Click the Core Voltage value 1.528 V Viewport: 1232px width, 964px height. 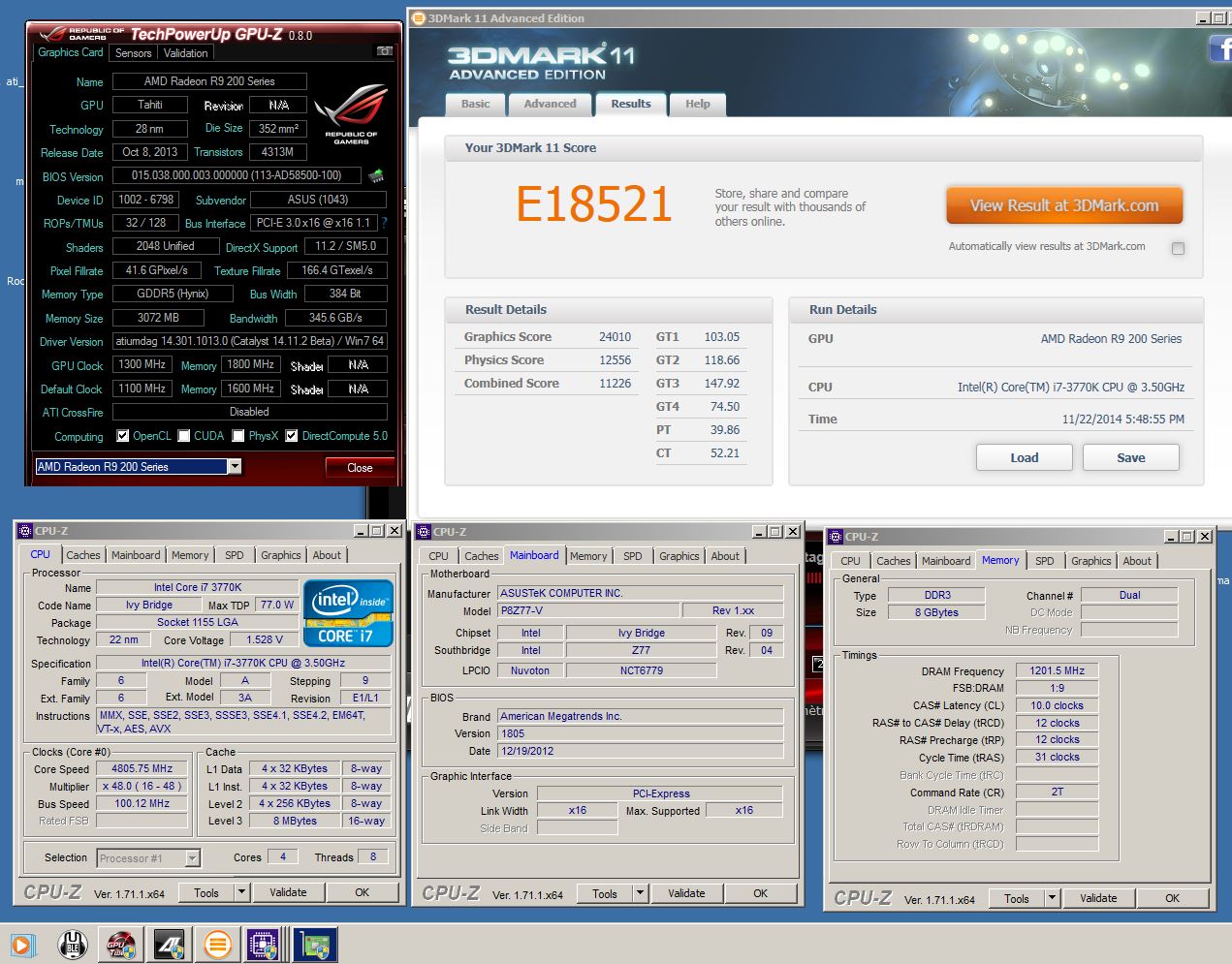pyautogui.click(x=265, y=639)
